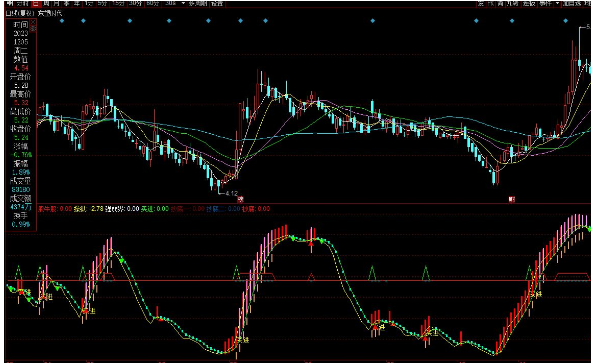Screen dimensions: 591x363
Task: Click the 设置 settings button
Action: pos(217,3)
